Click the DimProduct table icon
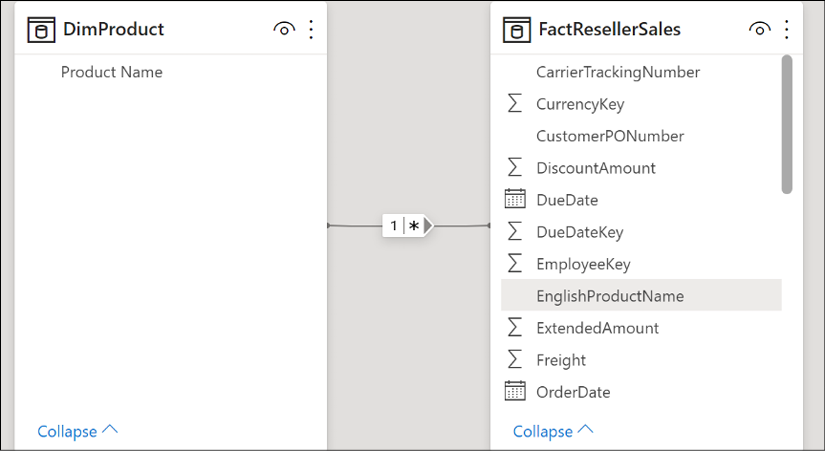Viewport: 825px width, 451px height. pos(41,29)
